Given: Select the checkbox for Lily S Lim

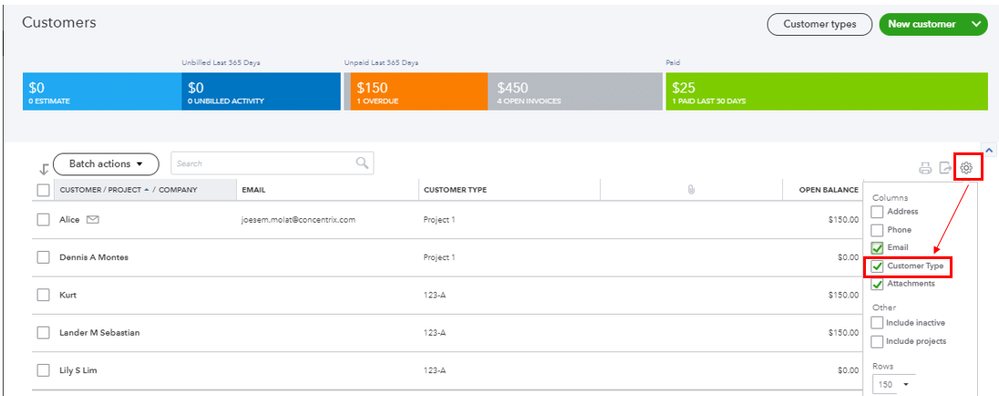Looking at the screenshot, I should pos(43,371).
